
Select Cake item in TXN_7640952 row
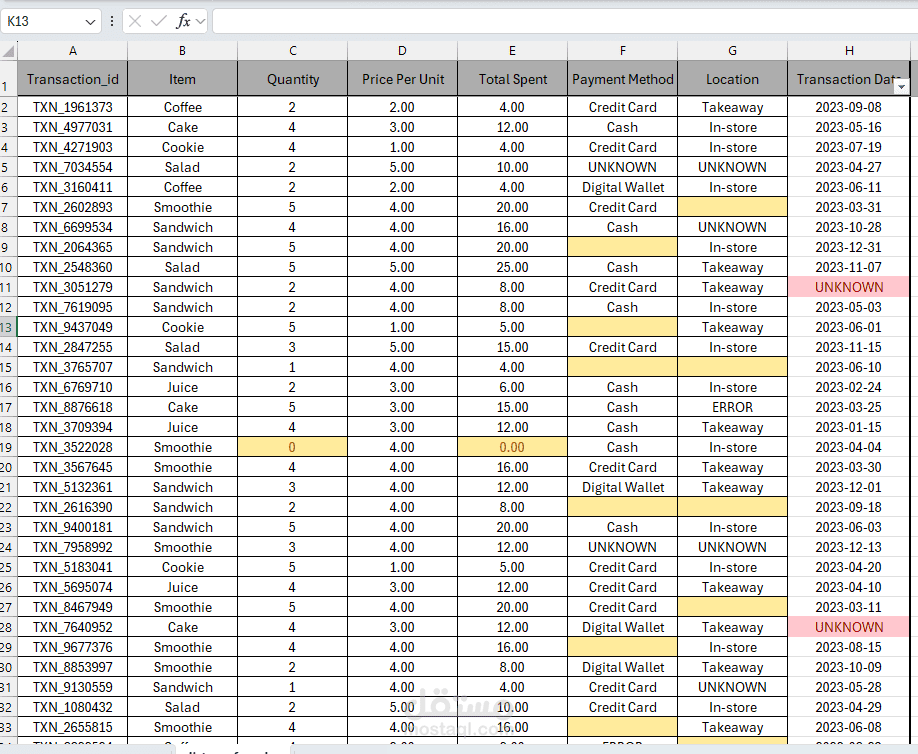(x=183, y=628)
